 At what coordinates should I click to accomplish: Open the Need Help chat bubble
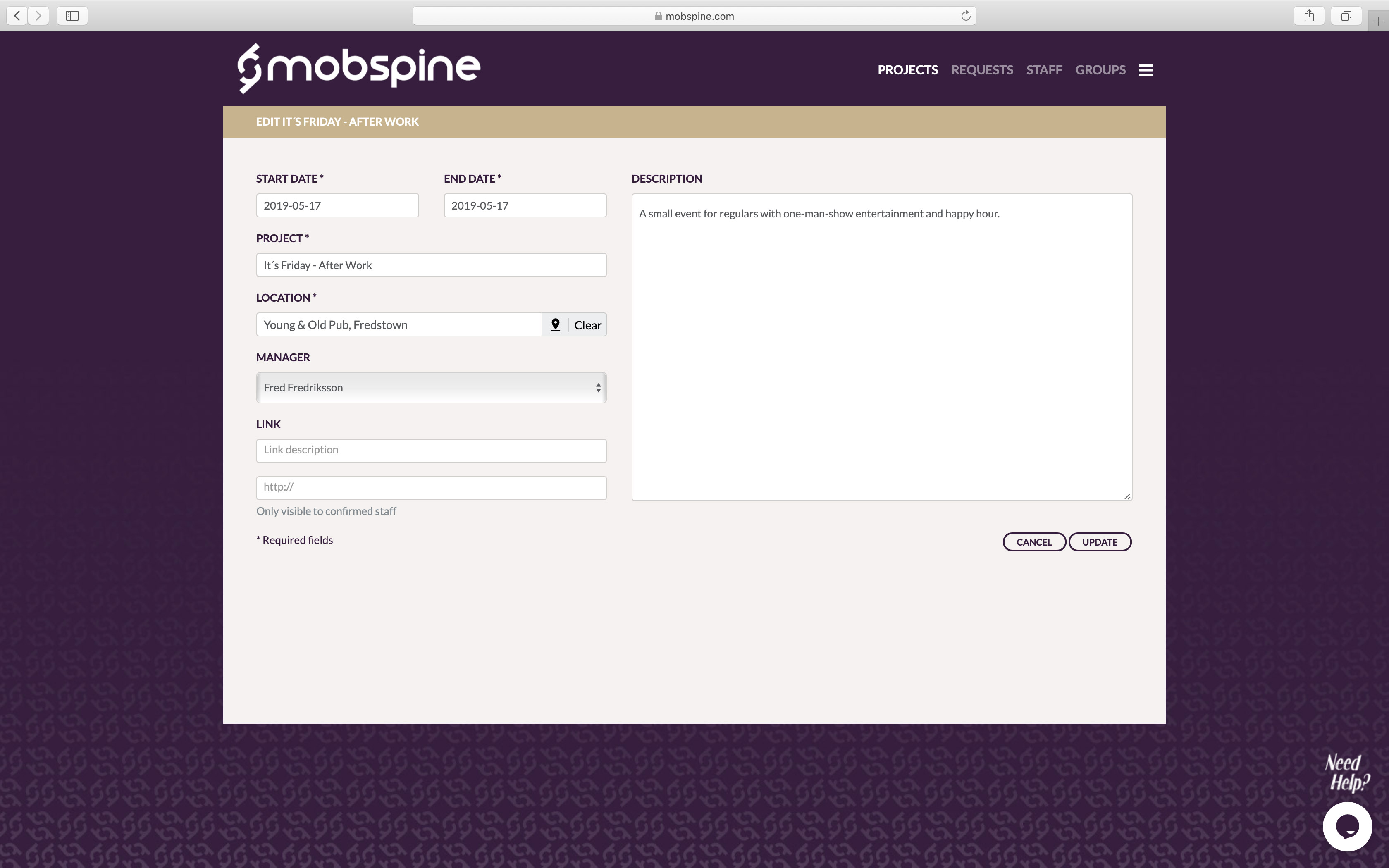[1348, 826]
